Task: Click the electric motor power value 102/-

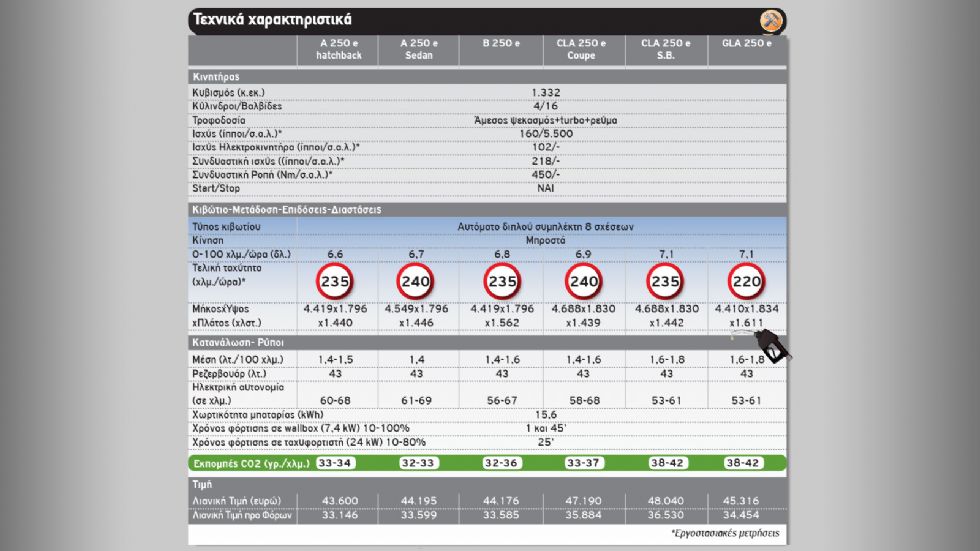Action: pyautogui.click(x=546, y=147)
